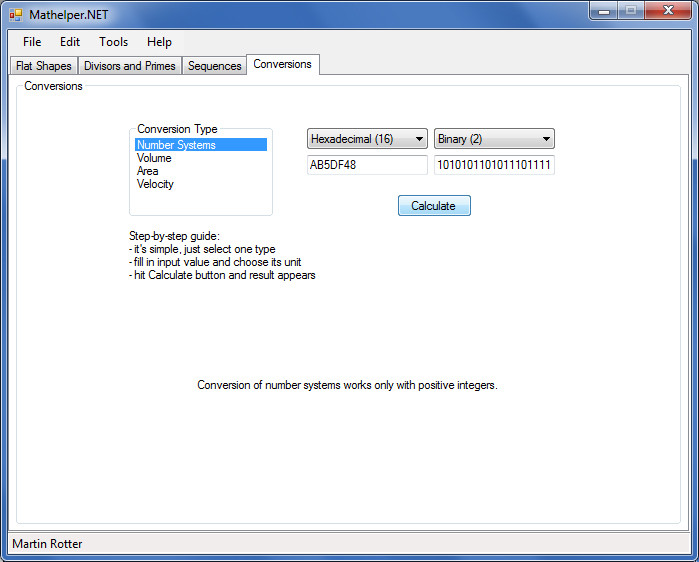Click the Martin Rotter status bar text

(x=47, y=544)
